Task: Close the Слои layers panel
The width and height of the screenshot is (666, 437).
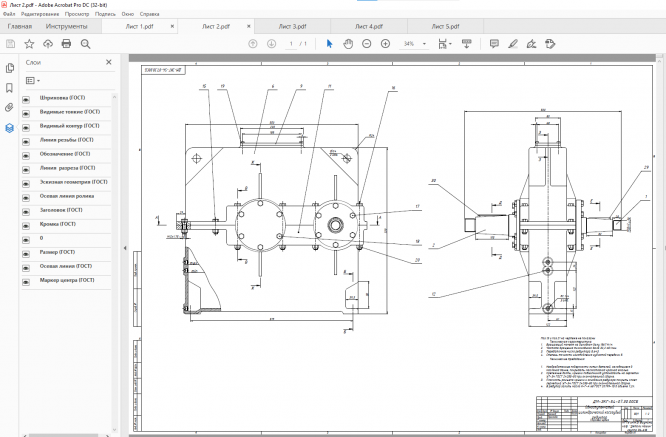Action: point(109,62)
